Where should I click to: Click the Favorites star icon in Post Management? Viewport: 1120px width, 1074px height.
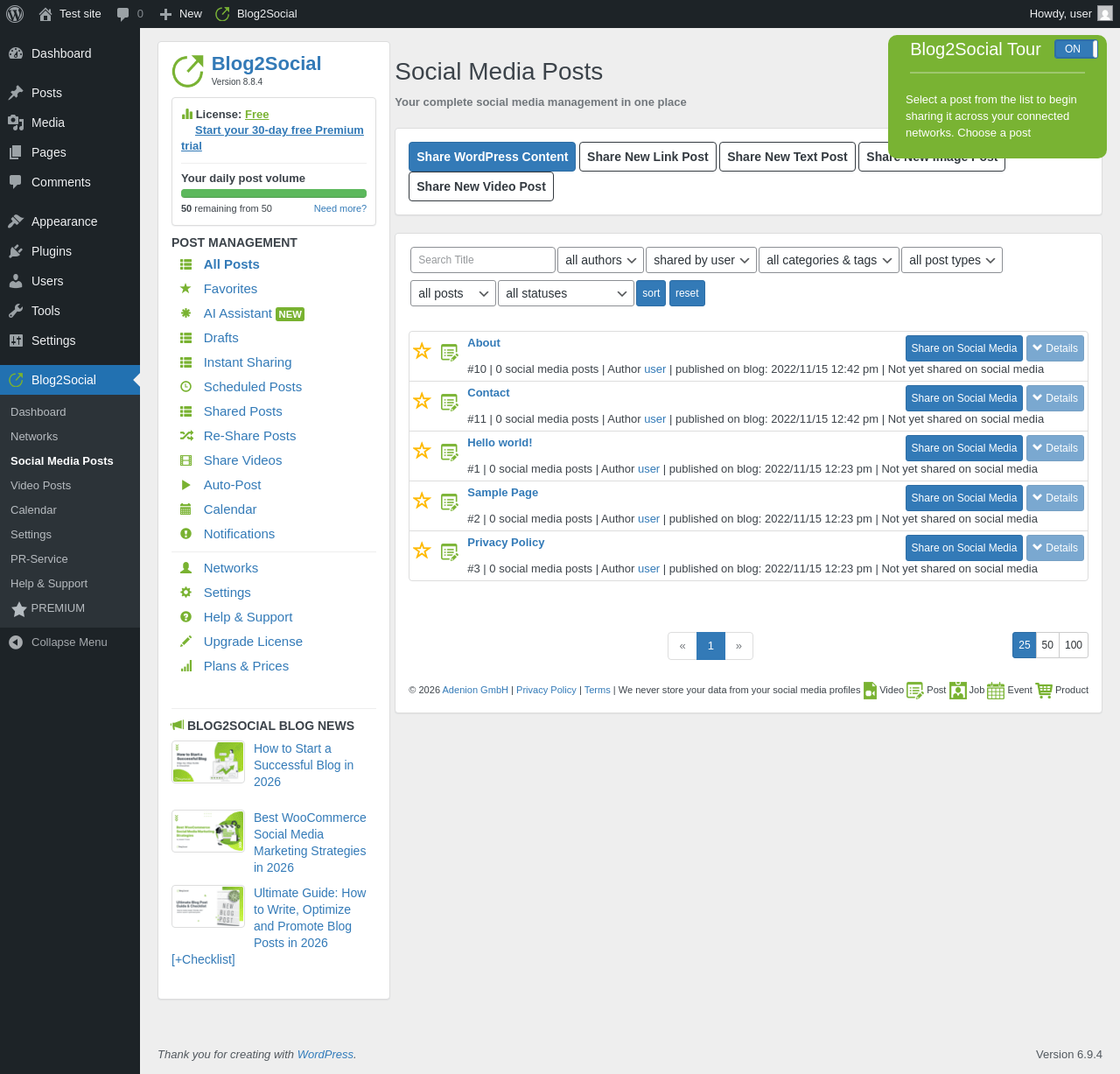[x=185, y=289]
